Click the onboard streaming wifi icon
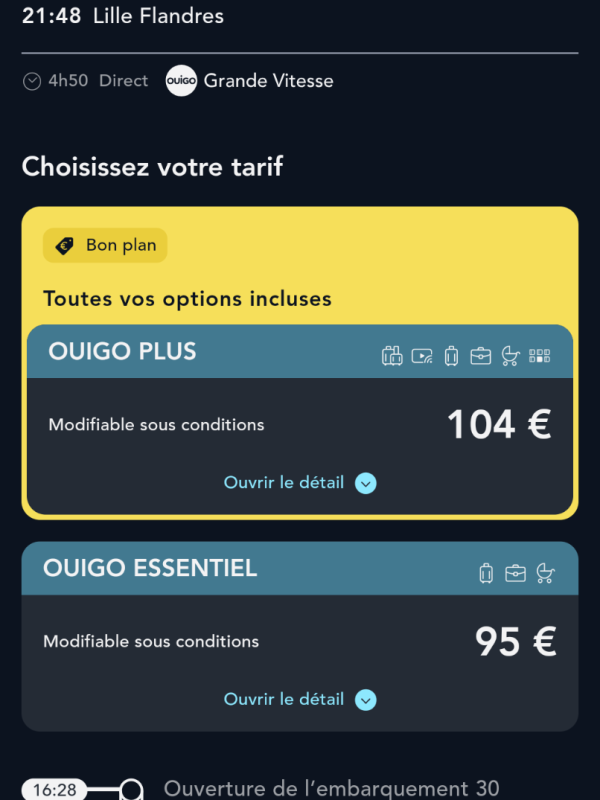 [422, 355]
